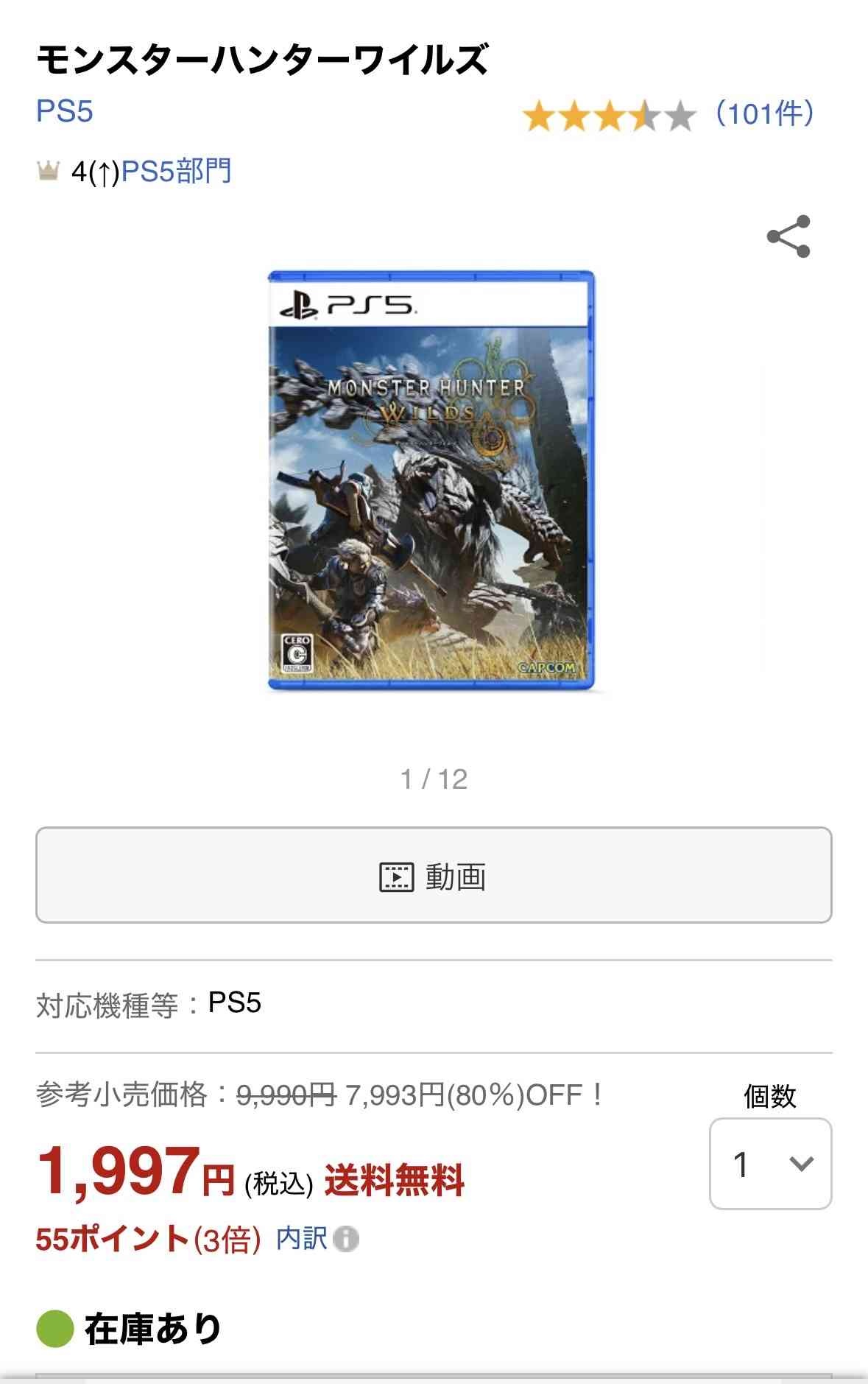This screenshot has height=1384, width=868.
Task: Click the film icon in 動画 button
Action: point(396,877)
